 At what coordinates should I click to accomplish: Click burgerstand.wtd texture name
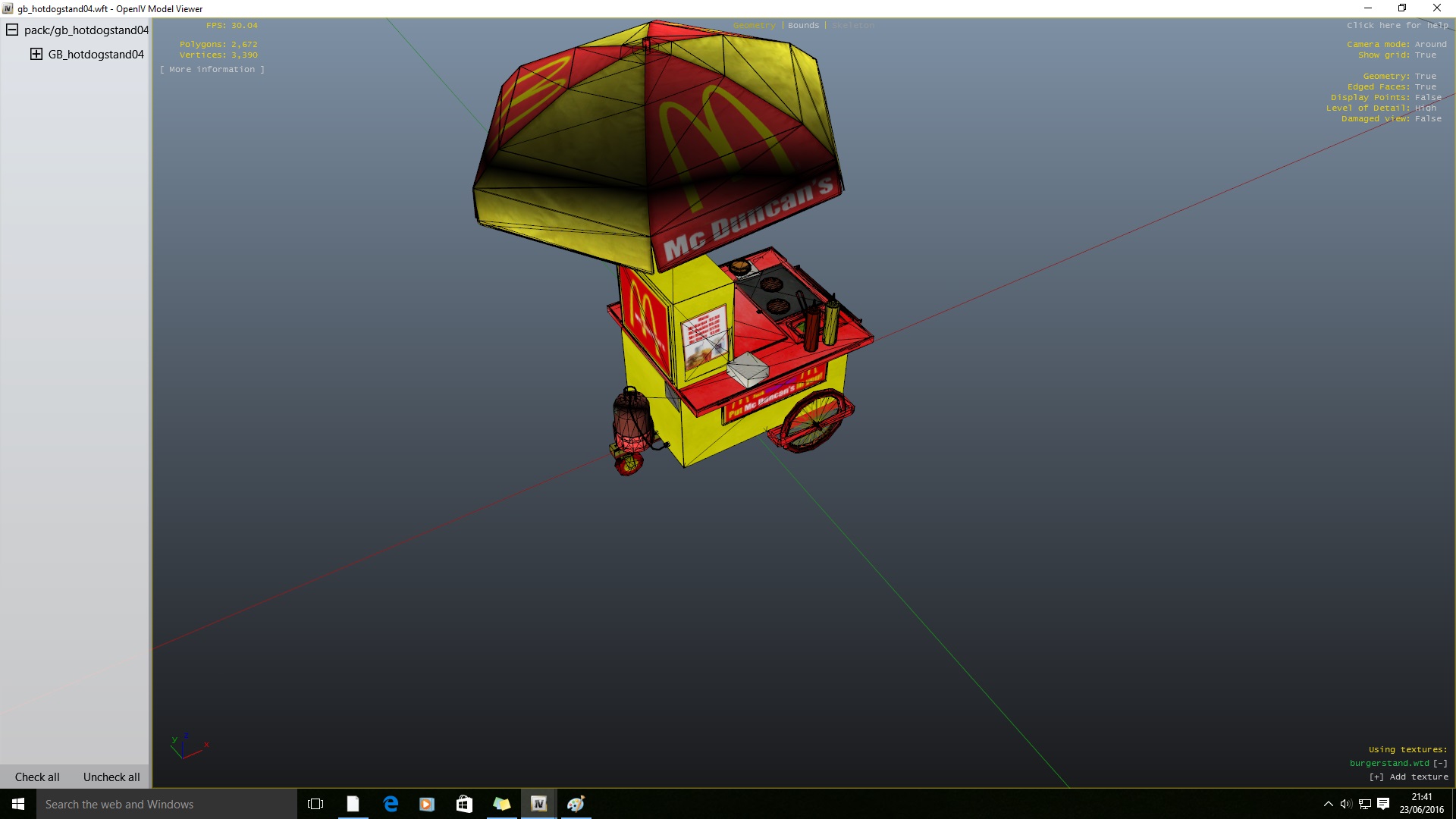pyautogui.click(x=1389, y=764)
